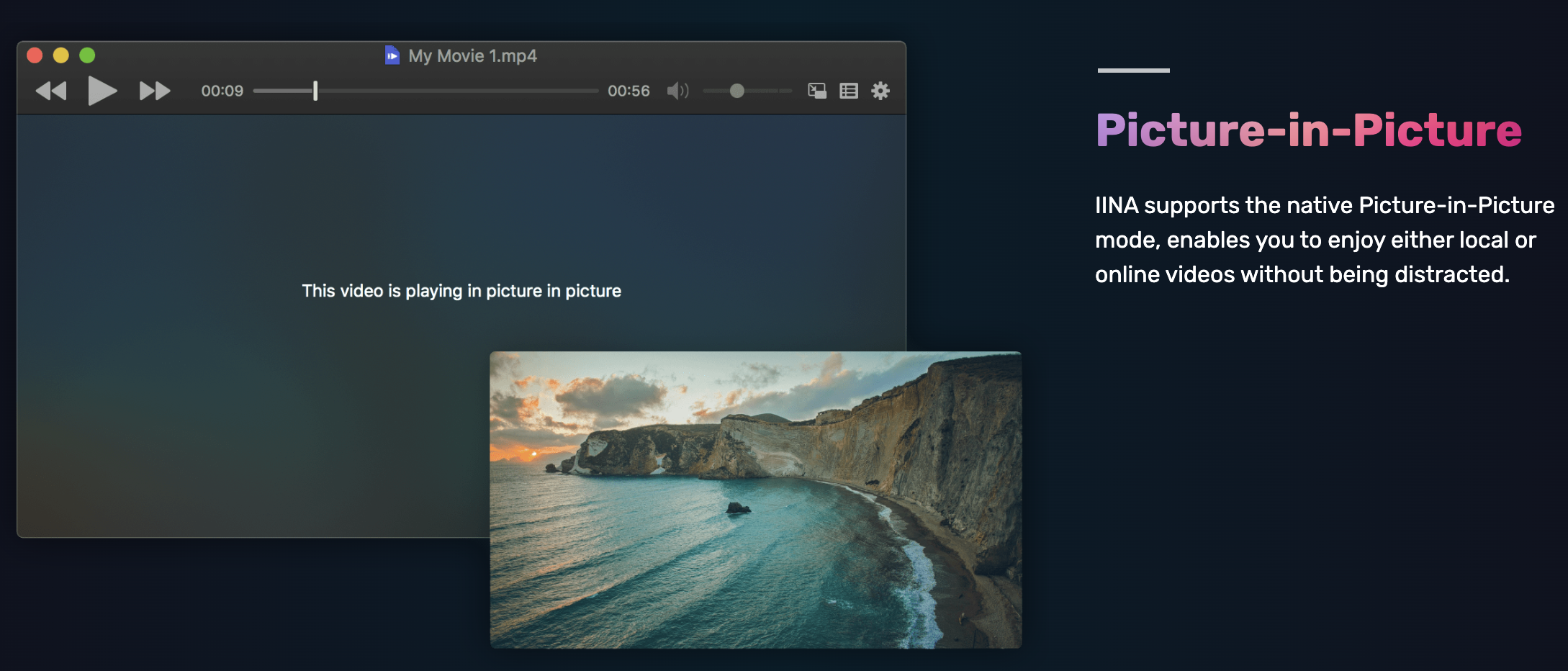1568x671 pixels.
Task: Click the Picture-in-Picture heading
Action: pyautogui.click(x=1309, y=130)
